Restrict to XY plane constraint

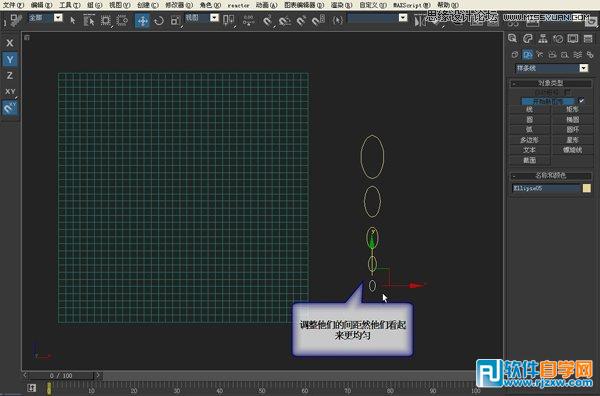(10, 91)
